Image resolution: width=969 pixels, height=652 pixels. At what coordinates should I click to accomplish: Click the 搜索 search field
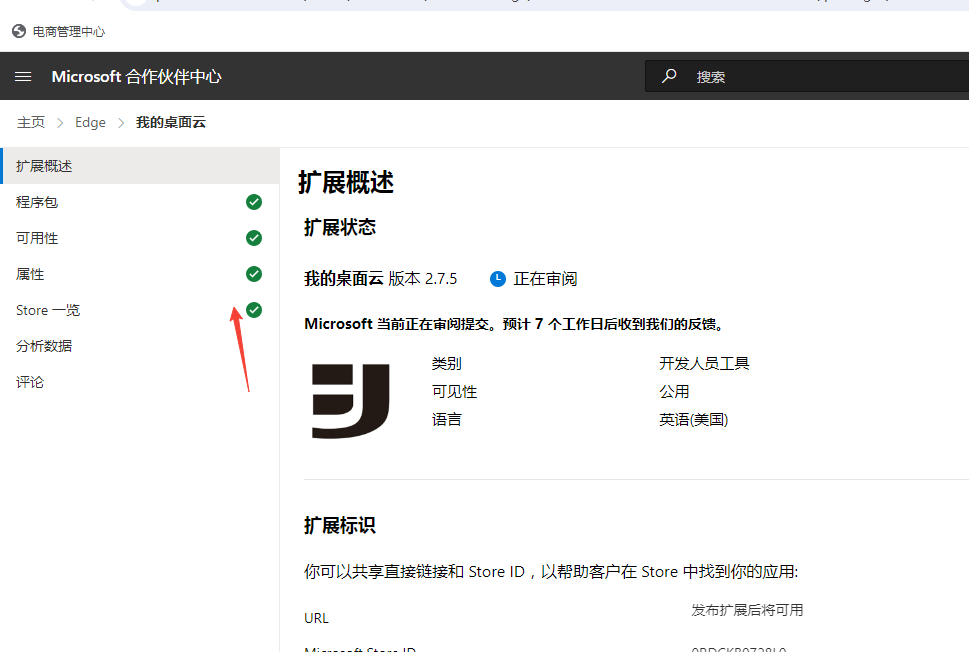(x=807, y=76)
